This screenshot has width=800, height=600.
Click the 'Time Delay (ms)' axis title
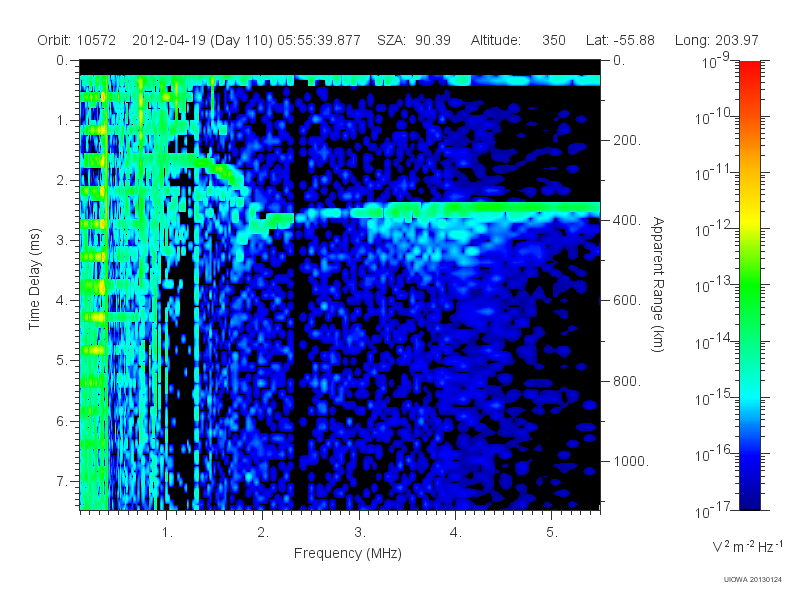coord(34,279)
